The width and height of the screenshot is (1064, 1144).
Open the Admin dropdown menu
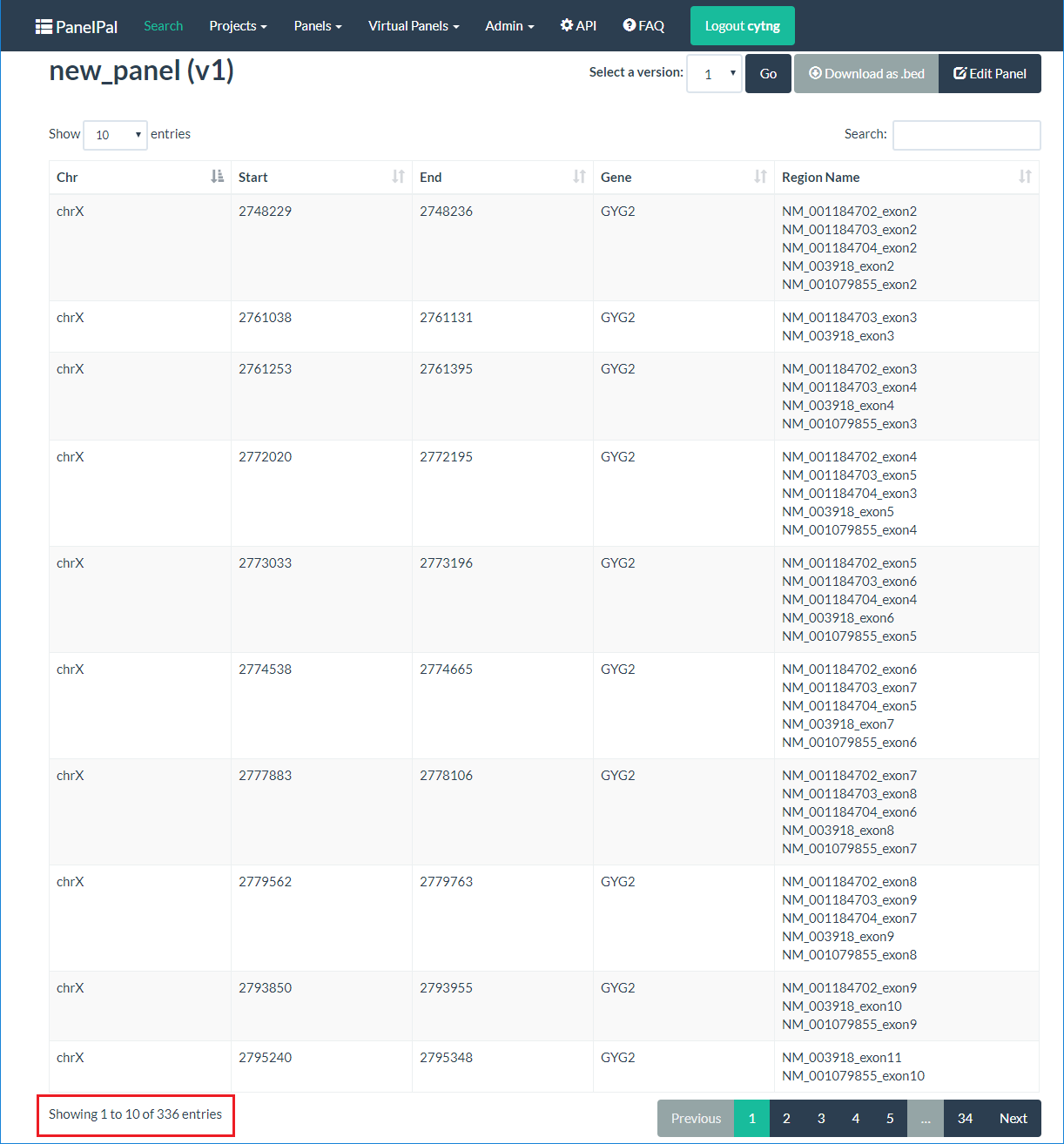[509, 26]
